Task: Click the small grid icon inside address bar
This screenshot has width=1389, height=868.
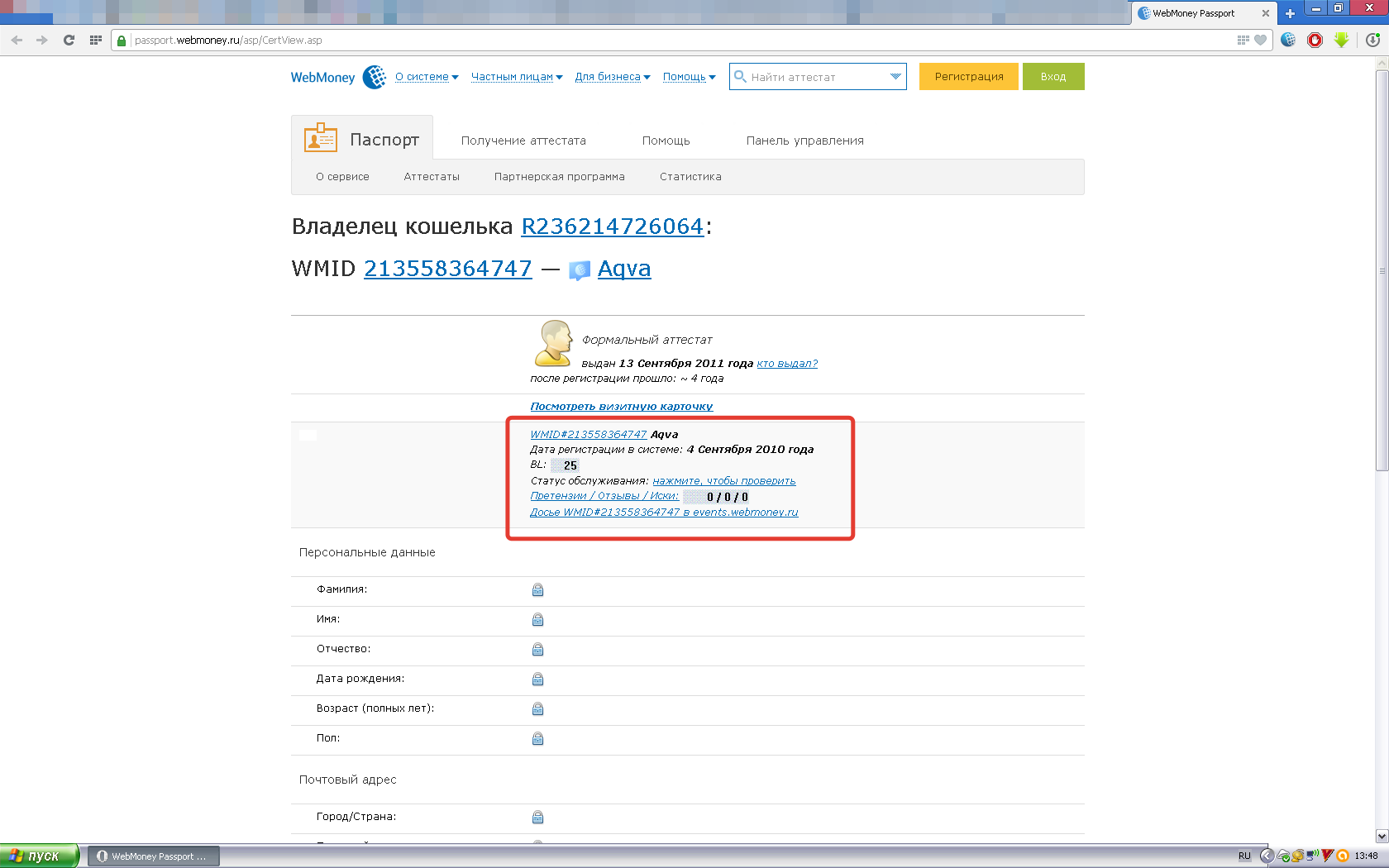Action: pos(1243,40)
